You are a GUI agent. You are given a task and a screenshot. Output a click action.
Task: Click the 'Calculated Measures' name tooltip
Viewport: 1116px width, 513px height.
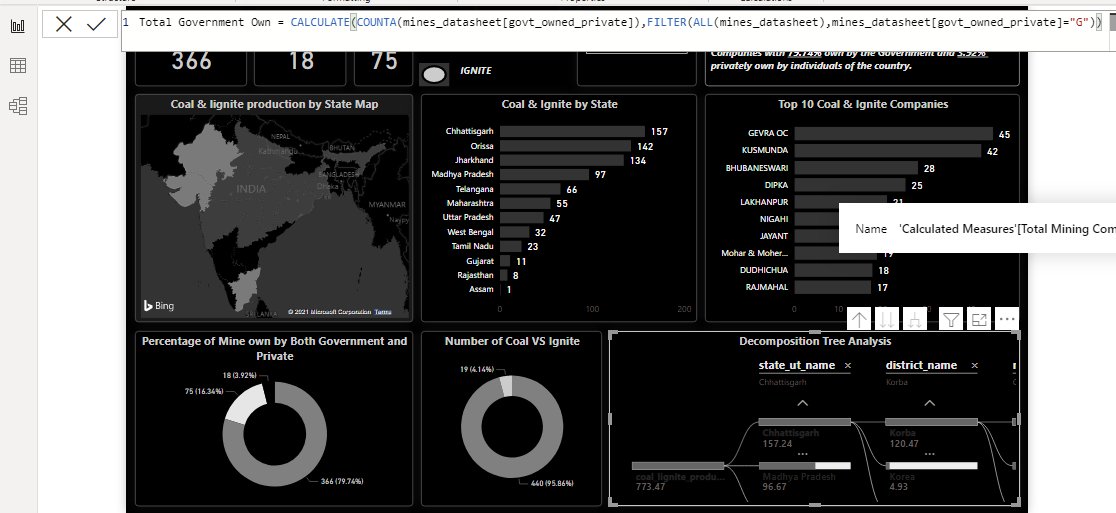point(977,228)
